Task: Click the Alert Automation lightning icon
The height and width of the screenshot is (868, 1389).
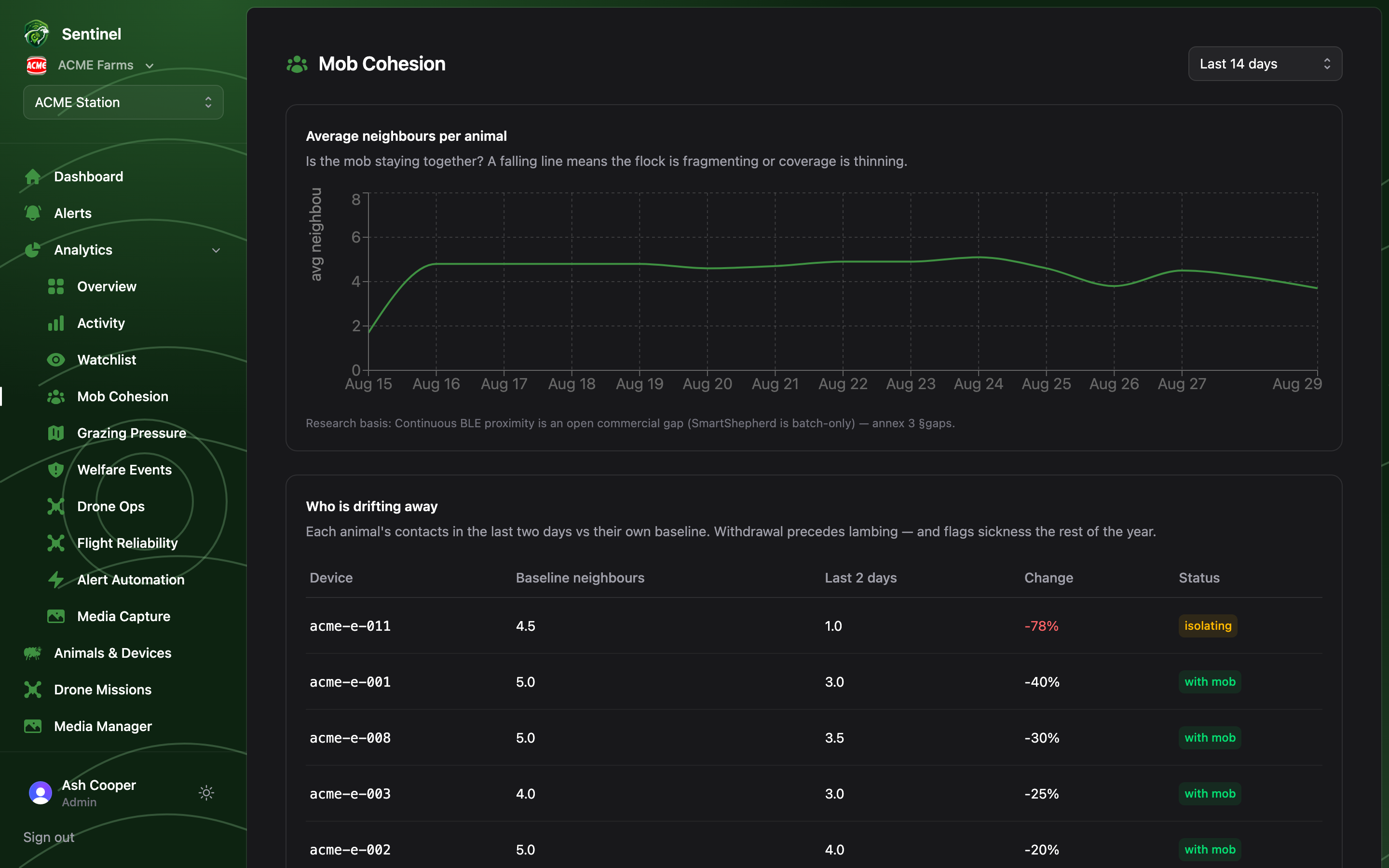Action: (x=55, y=580)
